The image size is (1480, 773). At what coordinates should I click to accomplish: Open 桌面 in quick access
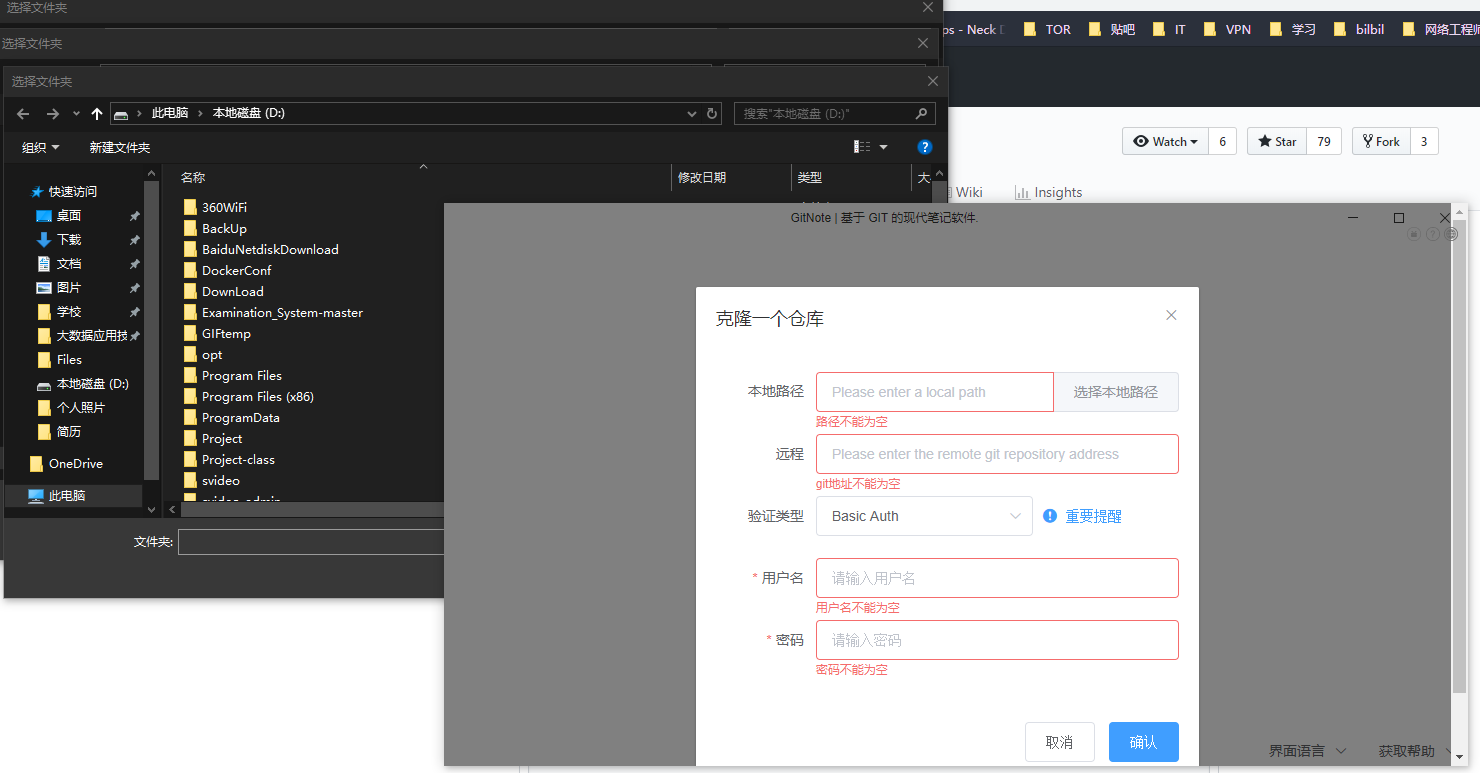point(69,215)
